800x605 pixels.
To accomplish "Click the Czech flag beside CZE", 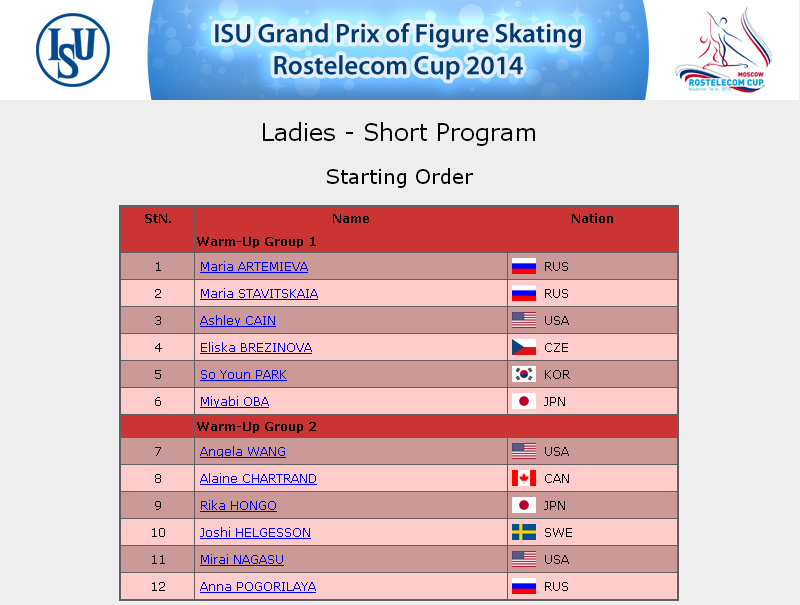I will pyautogui.click(x=523, y=347).
